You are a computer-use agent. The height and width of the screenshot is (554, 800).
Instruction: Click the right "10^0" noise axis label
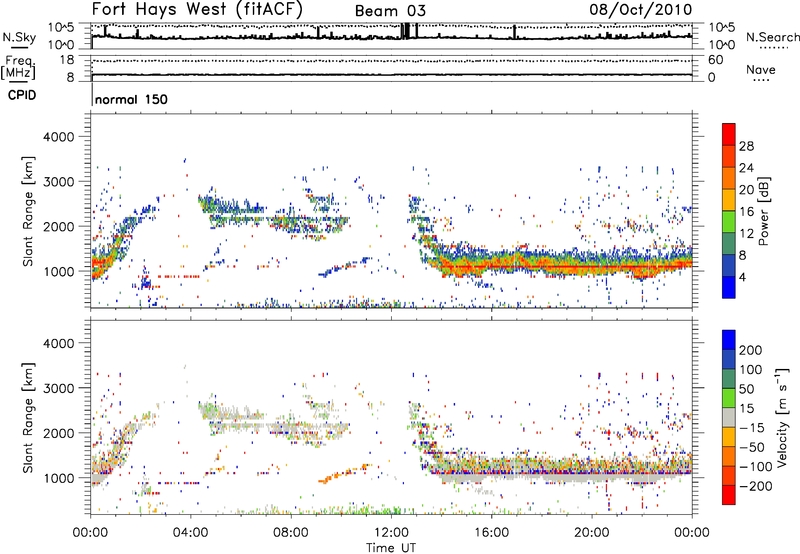[722, 45]
